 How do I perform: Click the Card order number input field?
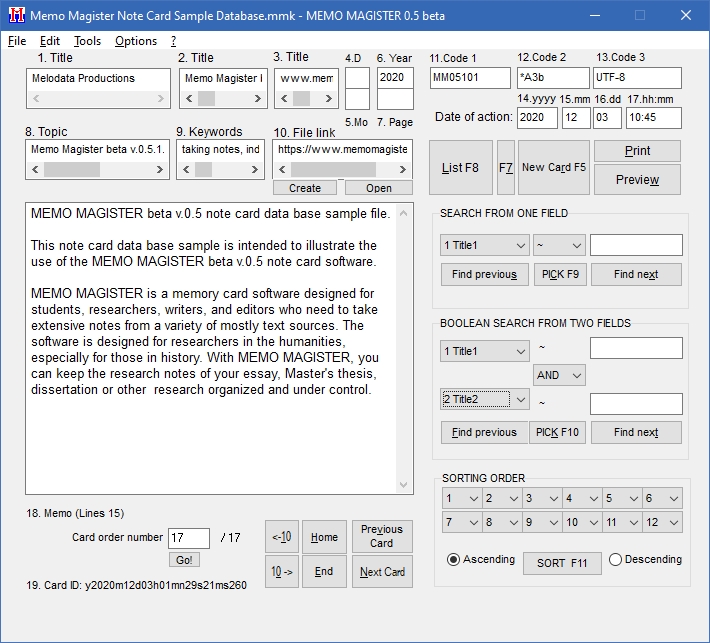189,538
